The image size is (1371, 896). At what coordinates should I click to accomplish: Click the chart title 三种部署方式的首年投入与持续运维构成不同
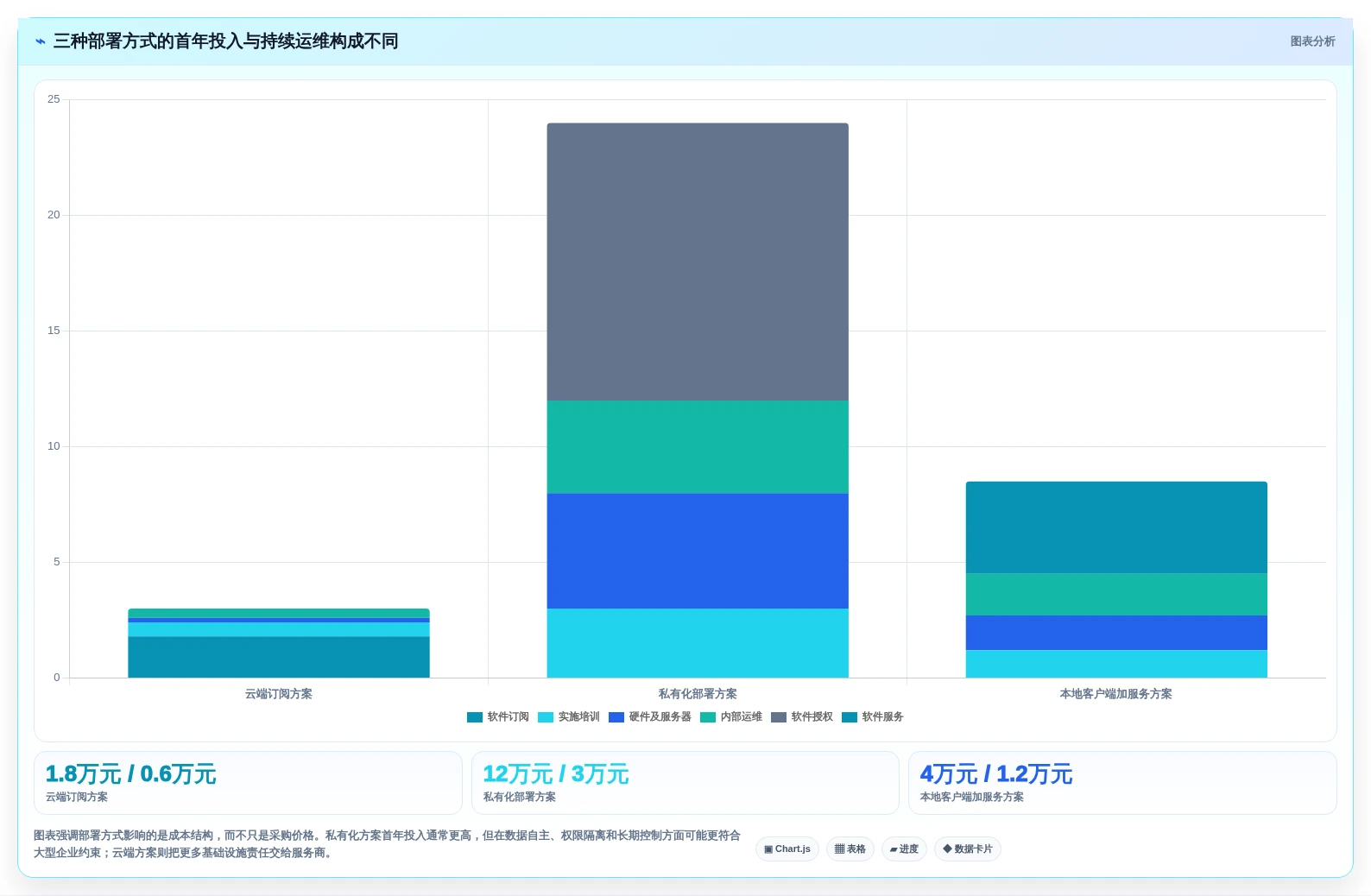[x=225, y=41]
